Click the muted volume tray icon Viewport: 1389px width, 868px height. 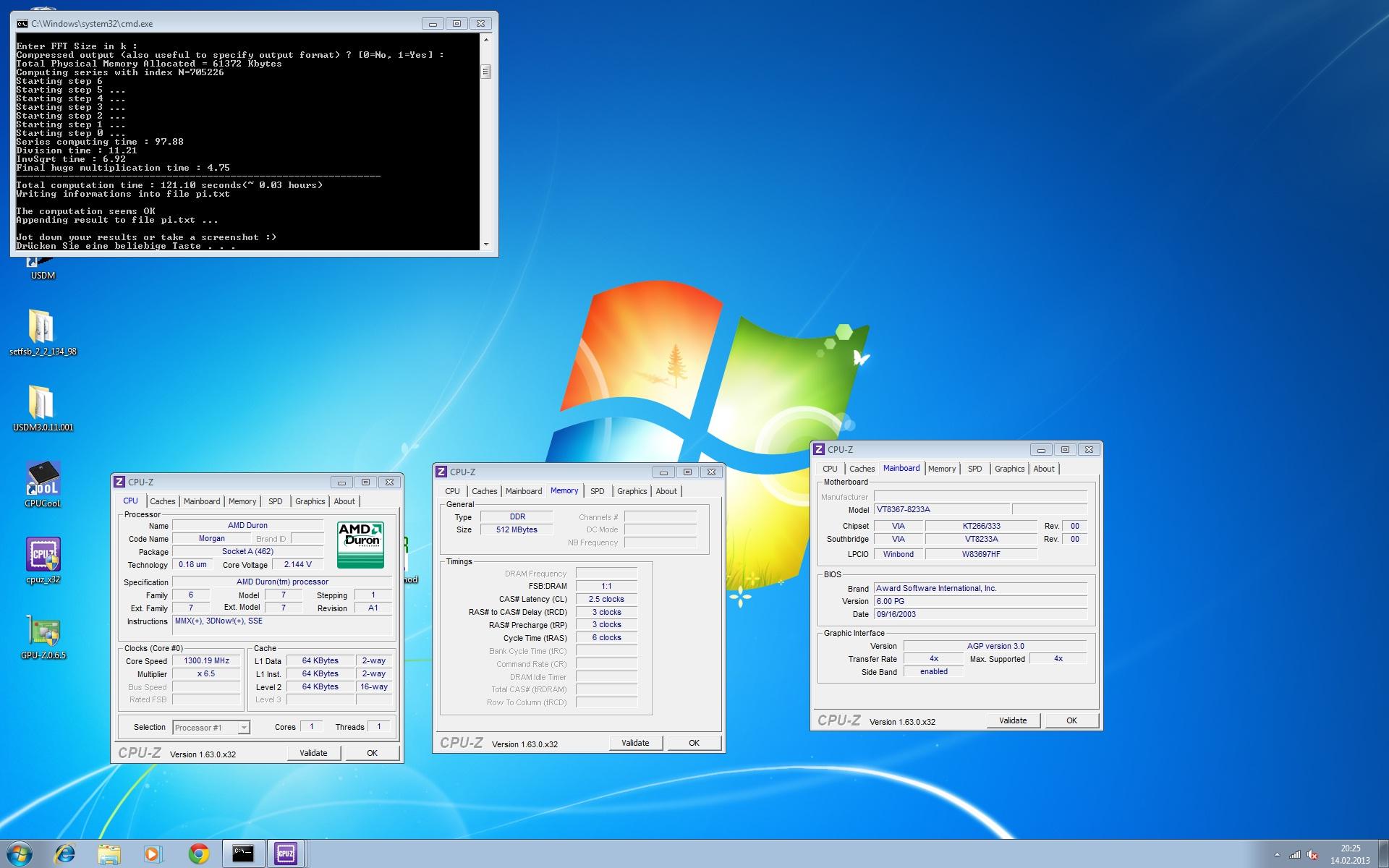click(1312, 854)
